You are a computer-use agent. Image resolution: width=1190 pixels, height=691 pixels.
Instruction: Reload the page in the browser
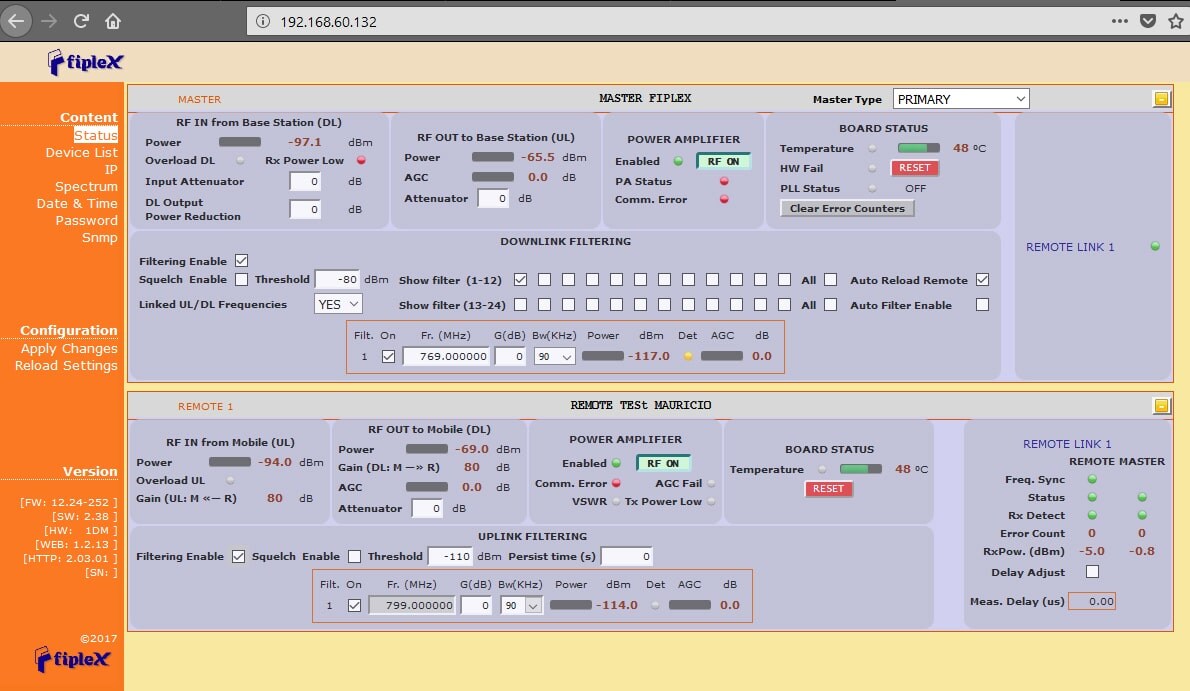point(81,21)
